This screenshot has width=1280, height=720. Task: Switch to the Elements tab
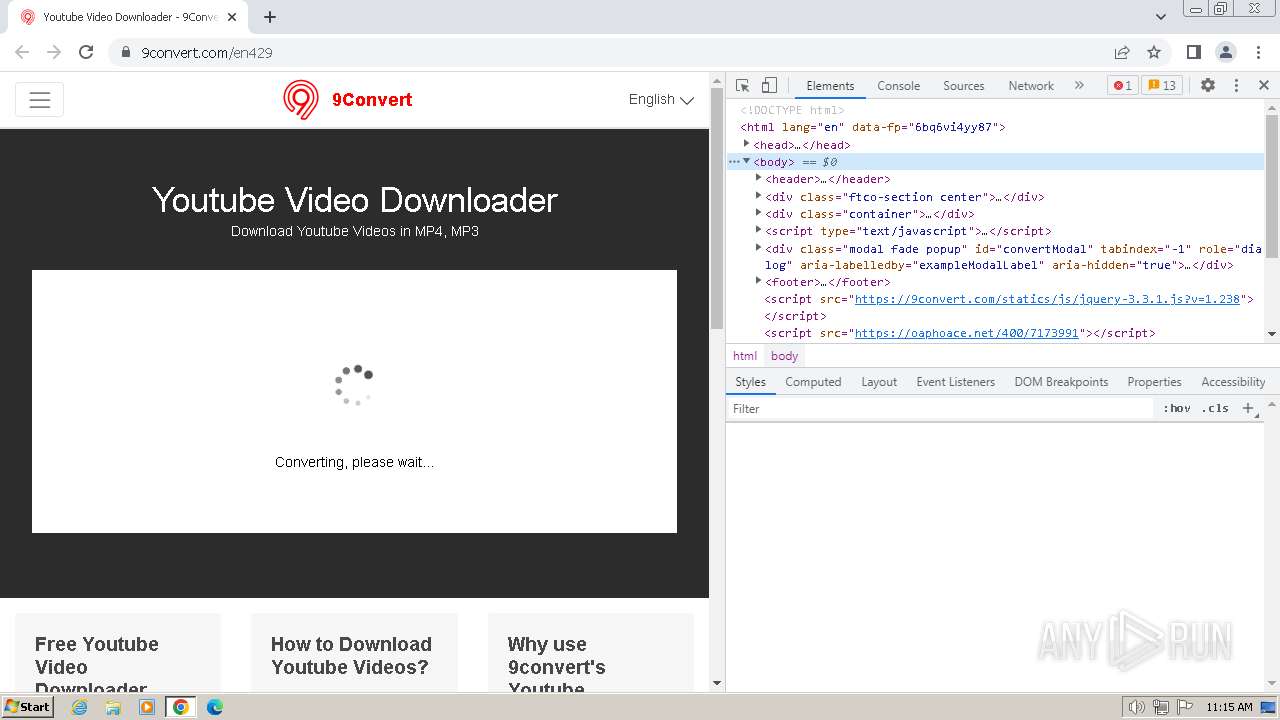830,86
